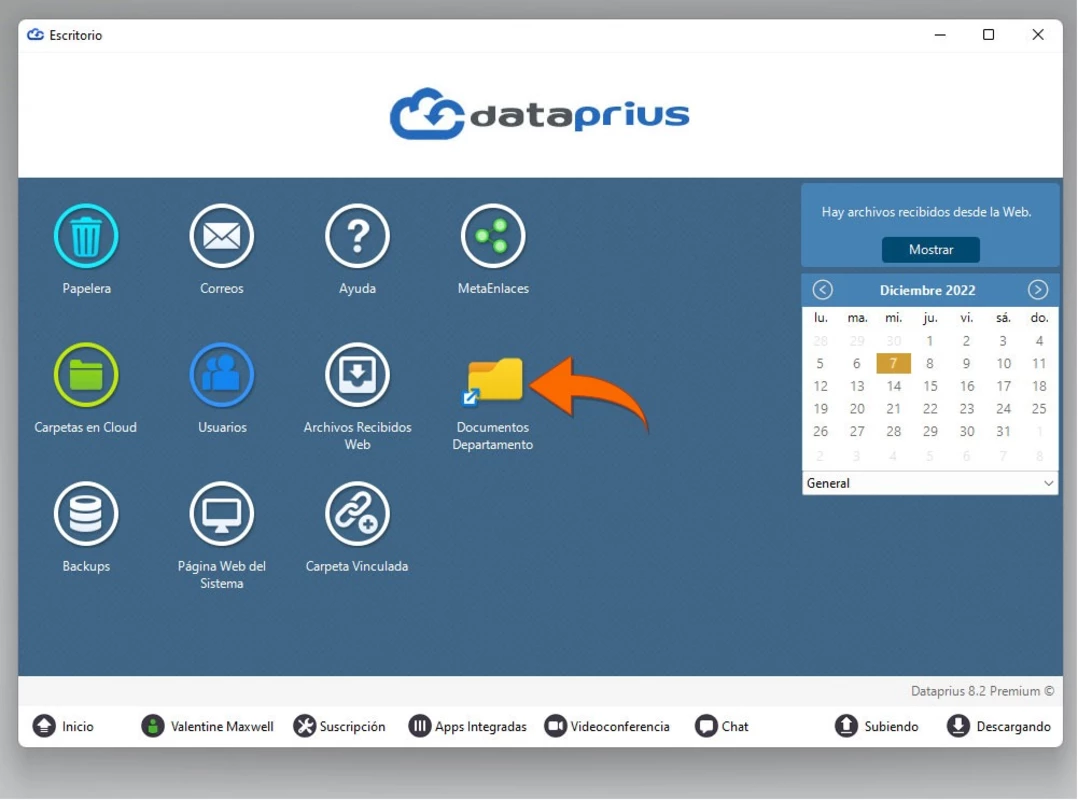The height and width of the screenshot is (800, 1078).
Task: Open the Usuarios people icon
Action: [x=221, y=375]
